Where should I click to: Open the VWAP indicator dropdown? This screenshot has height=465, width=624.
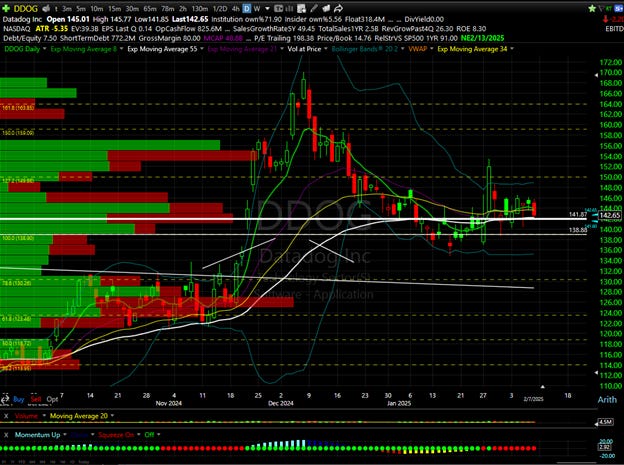[x=431, y=49]
